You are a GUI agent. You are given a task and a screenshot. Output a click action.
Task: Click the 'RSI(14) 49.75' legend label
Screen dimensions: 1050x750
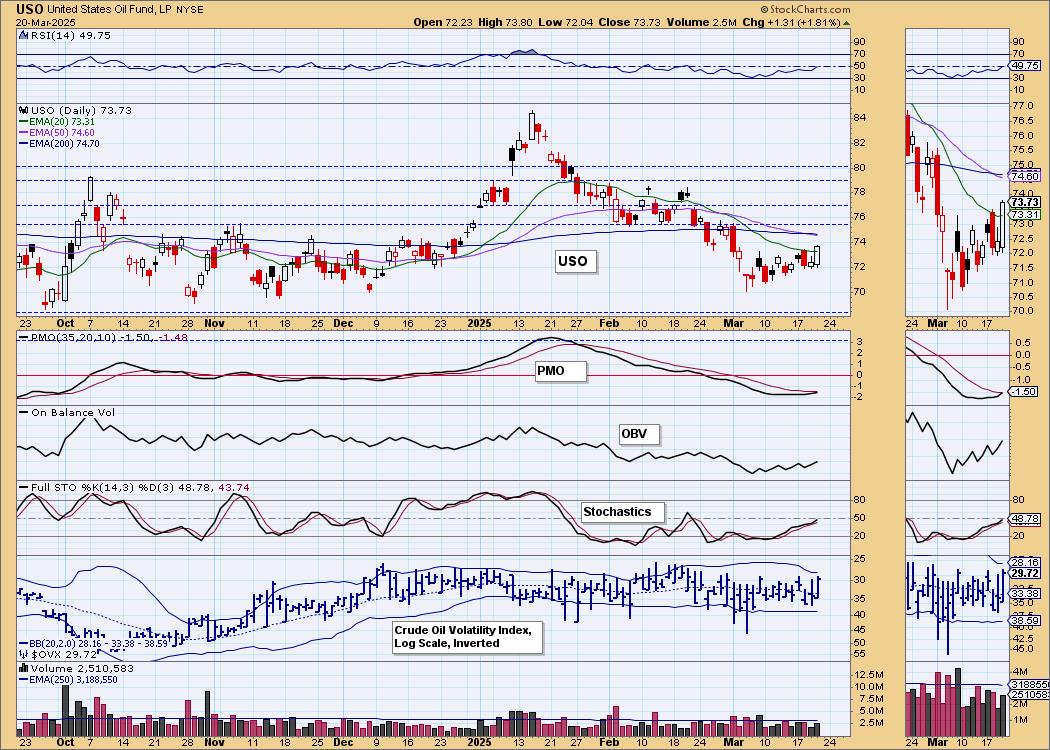[x=70, y=35]
